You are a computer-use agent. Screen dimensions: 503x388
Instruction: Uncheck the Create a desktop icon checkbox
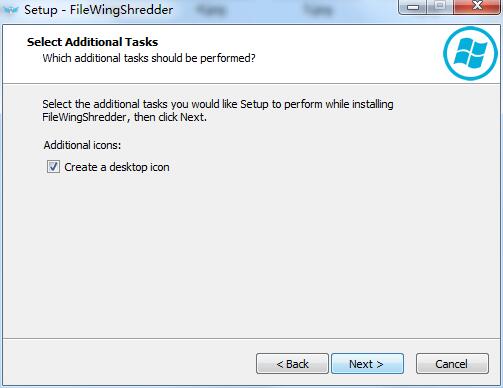(53, 167)
